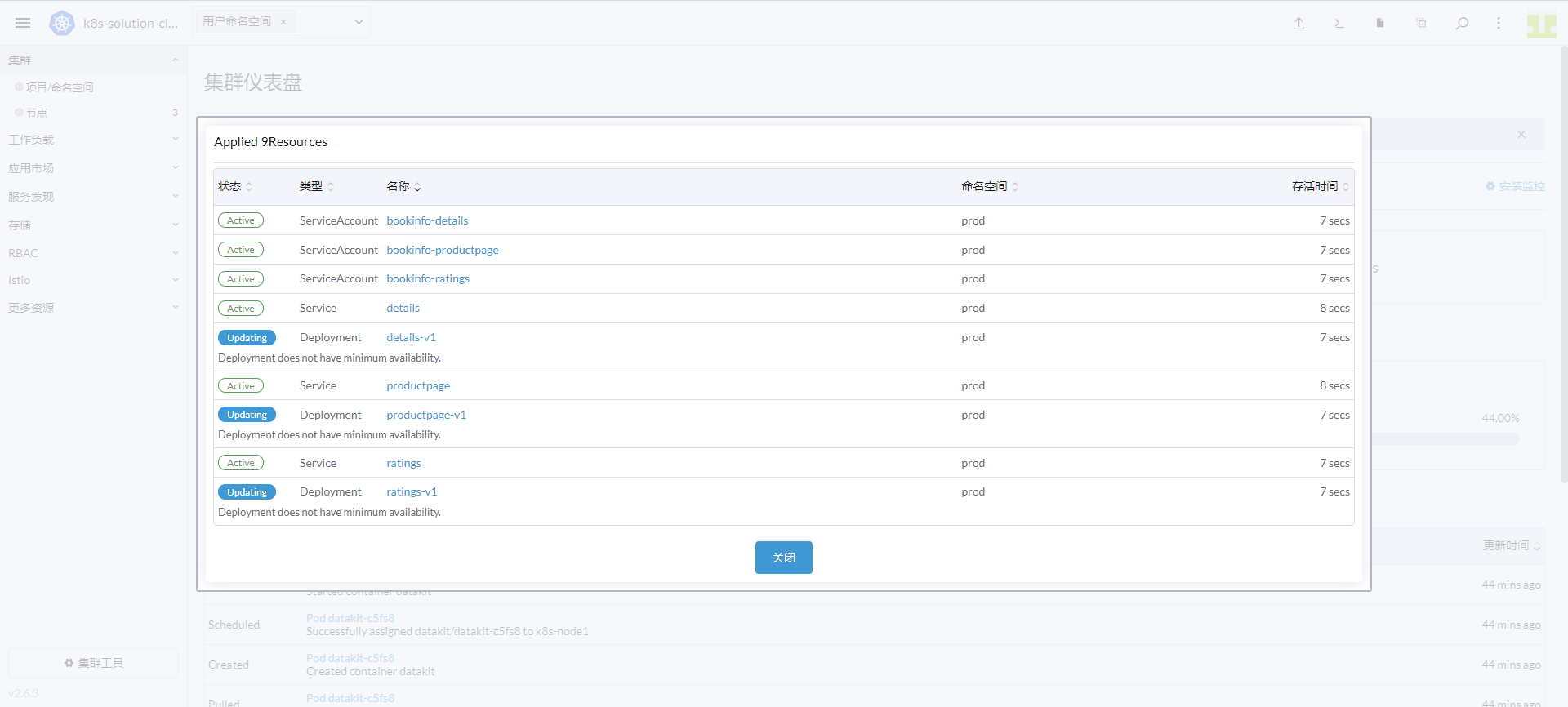Open the bookinfo-productpage ServiceAccount link

[x=443, y=250]
